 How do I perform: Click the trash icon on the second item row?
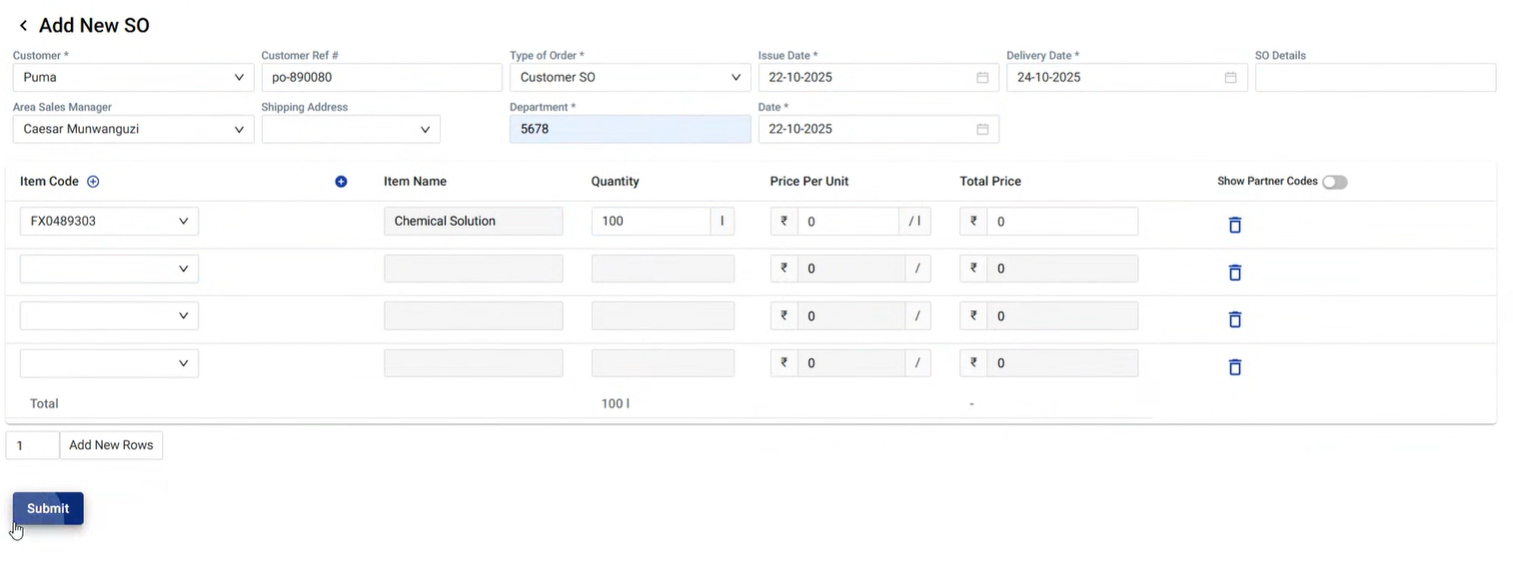(1234, 272)
